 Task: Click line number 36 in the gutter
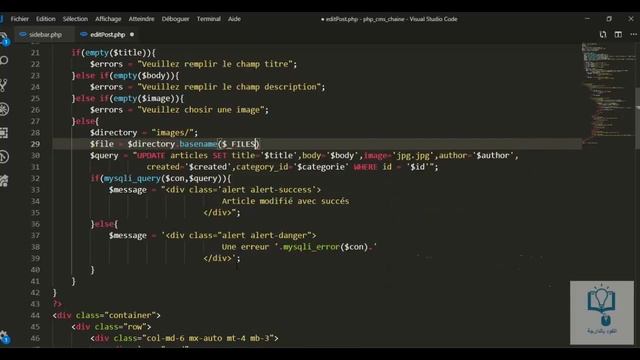(35, 224)
